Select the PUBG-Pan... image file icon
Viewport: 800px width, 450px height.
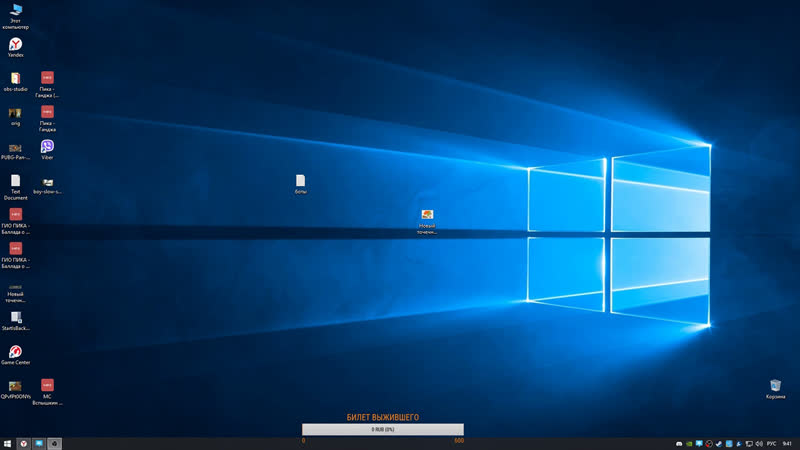click(x=15, y=151)
